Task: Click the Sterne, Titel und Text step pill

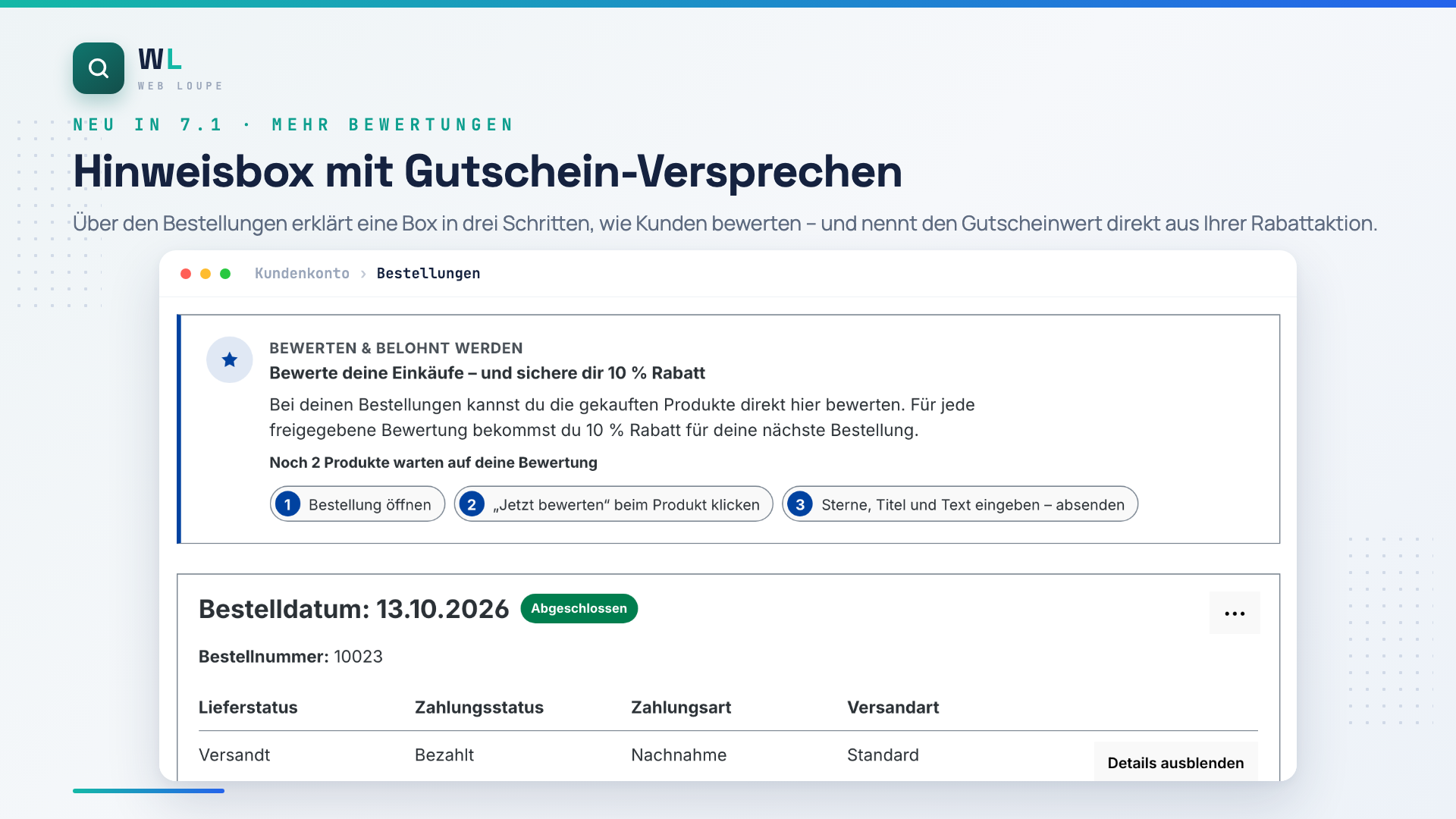Action: tap(960, 504)
